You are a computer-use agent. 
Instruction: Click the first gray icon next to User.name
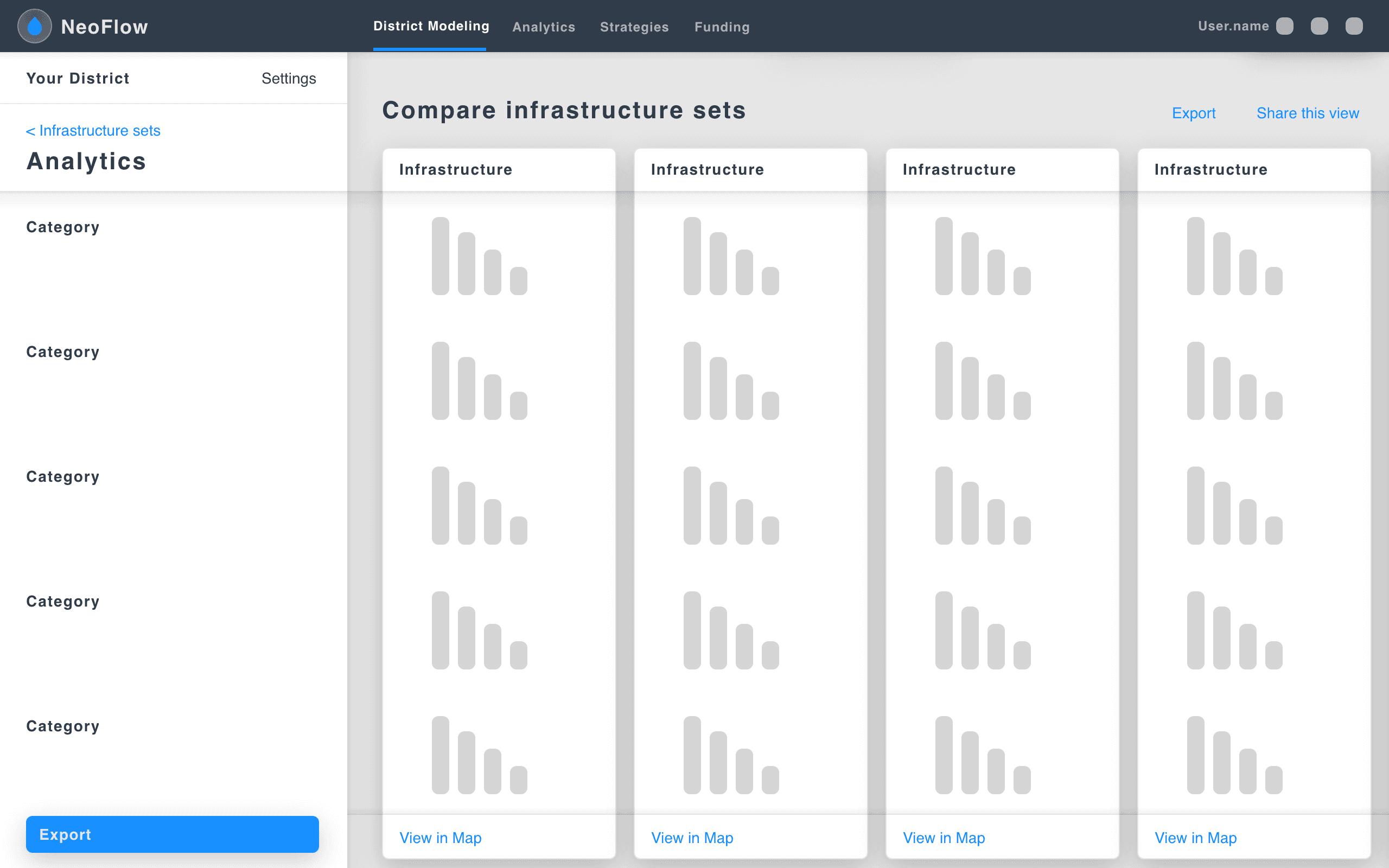pyautogui.click(x=1284, y=26)
